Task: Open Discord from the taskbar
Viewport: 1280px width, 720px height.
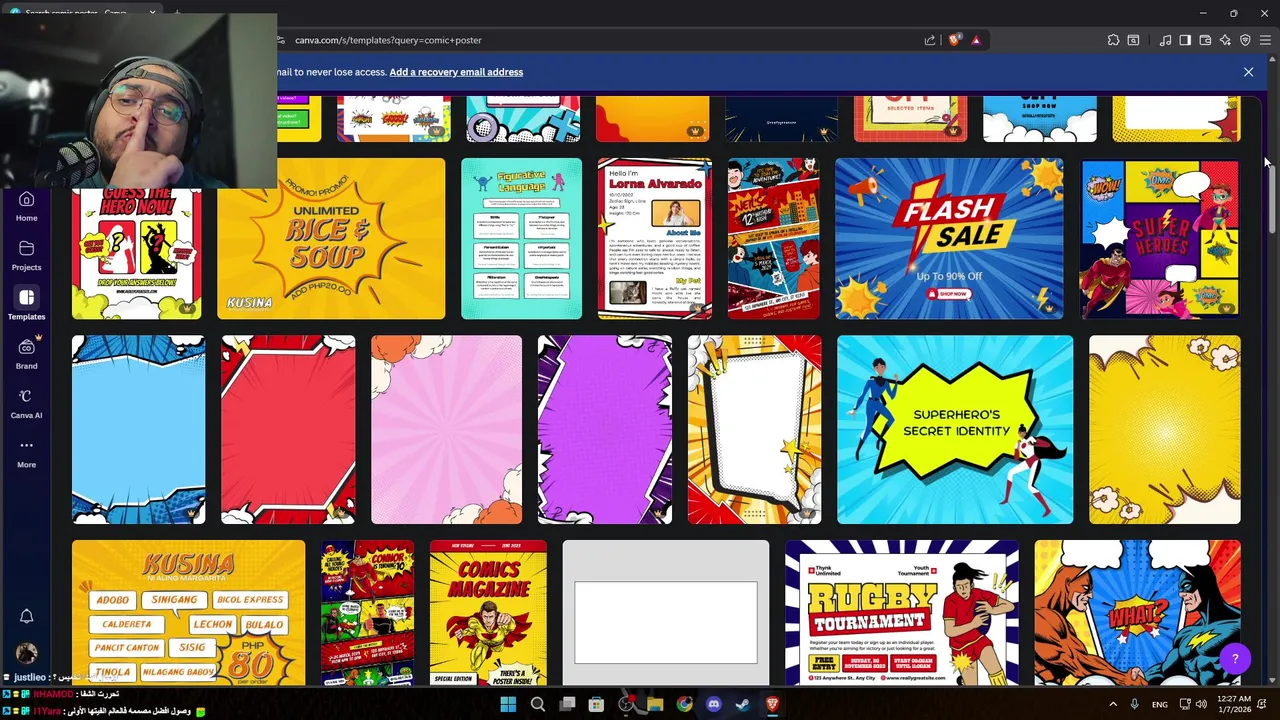Action: point(713,704)
